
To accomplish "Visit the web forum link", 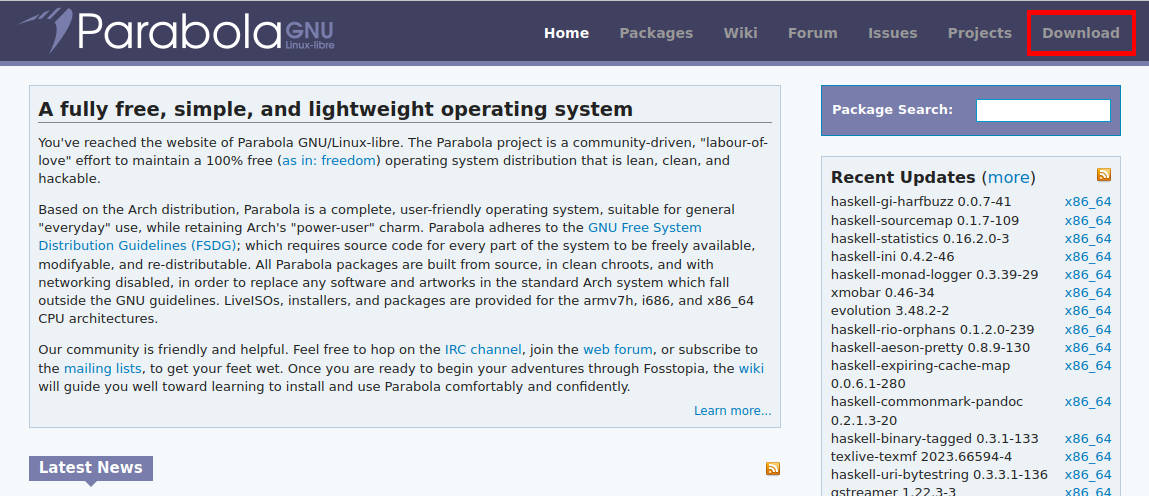I will click(x=618, y=350).
